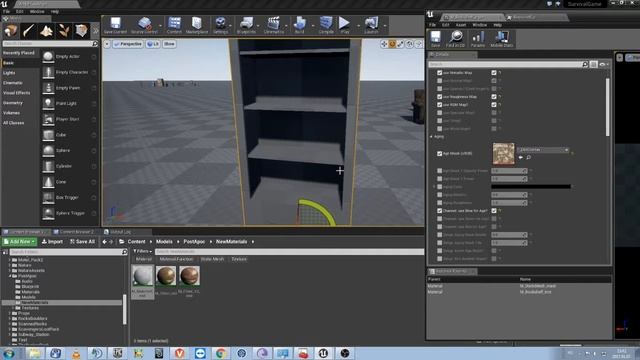Expand the Props folder in tree

pyautogui.click(x=10, y=313)
